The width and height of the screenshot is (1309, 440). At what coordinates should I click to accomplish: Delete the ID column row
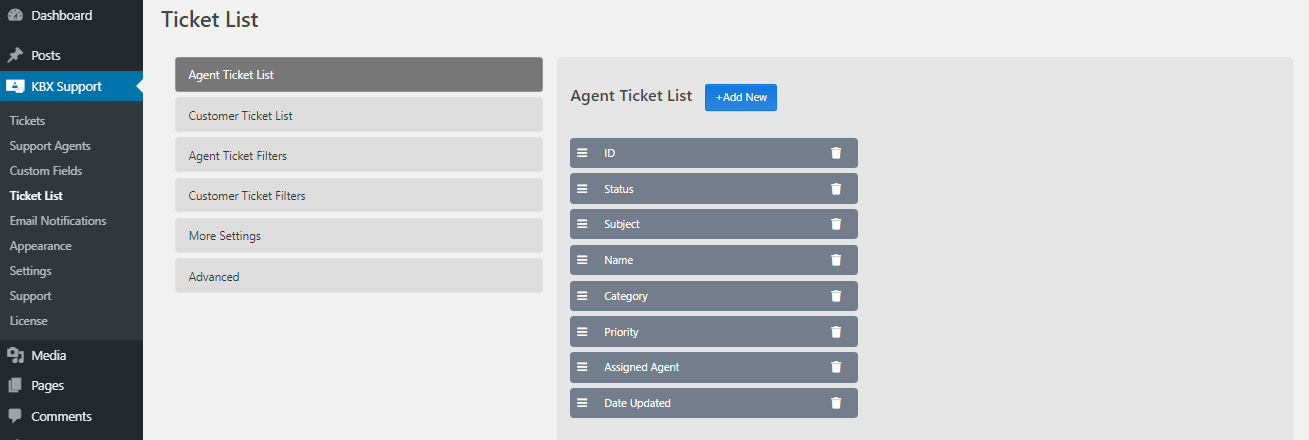(836, 153)
